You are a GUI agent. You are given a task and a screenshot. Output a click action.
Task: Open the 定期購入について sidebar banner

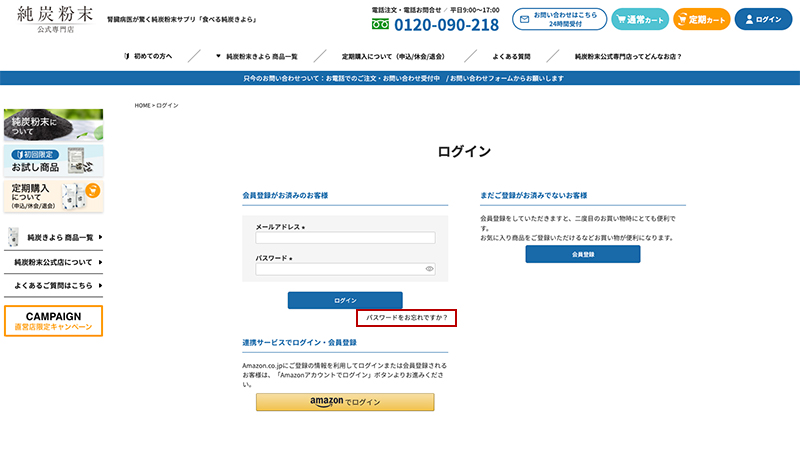53,195
